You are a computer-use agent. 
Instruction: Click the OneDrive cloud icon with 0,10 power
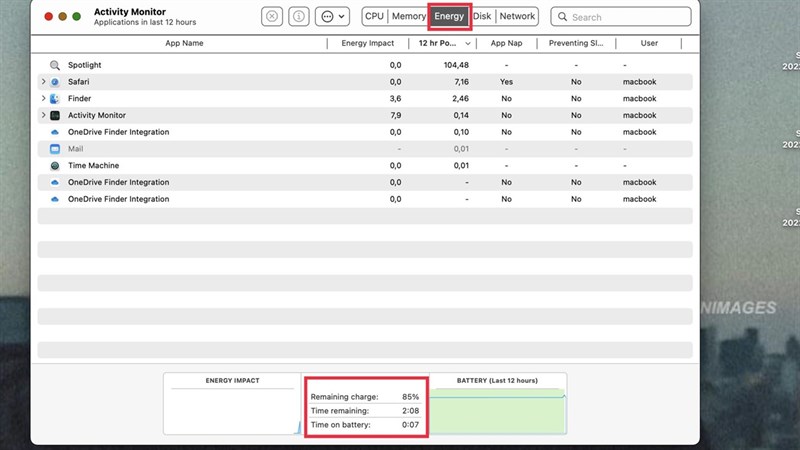(x=55, y=132)
